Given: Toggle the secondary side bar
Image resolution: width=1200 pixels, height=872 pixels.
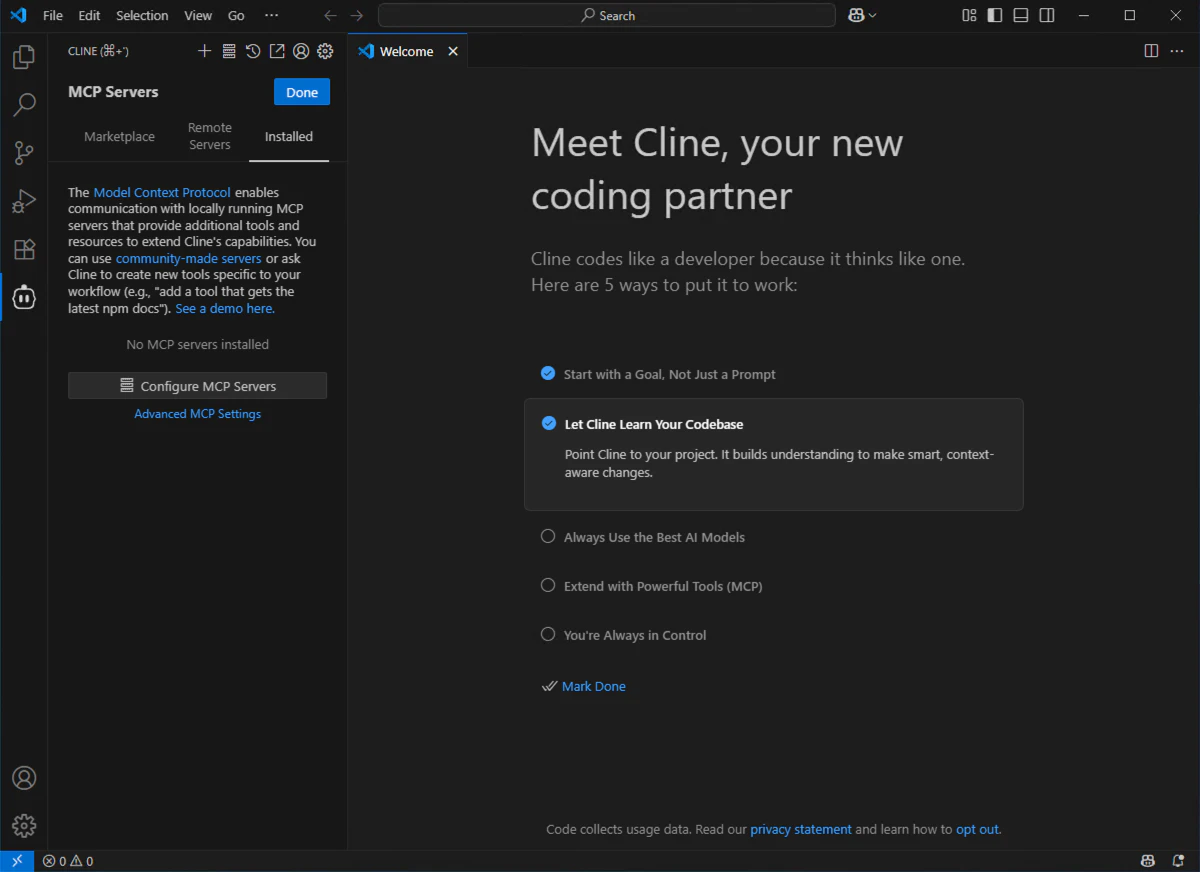Looking at the screenshot, I should coord(1047,15).
